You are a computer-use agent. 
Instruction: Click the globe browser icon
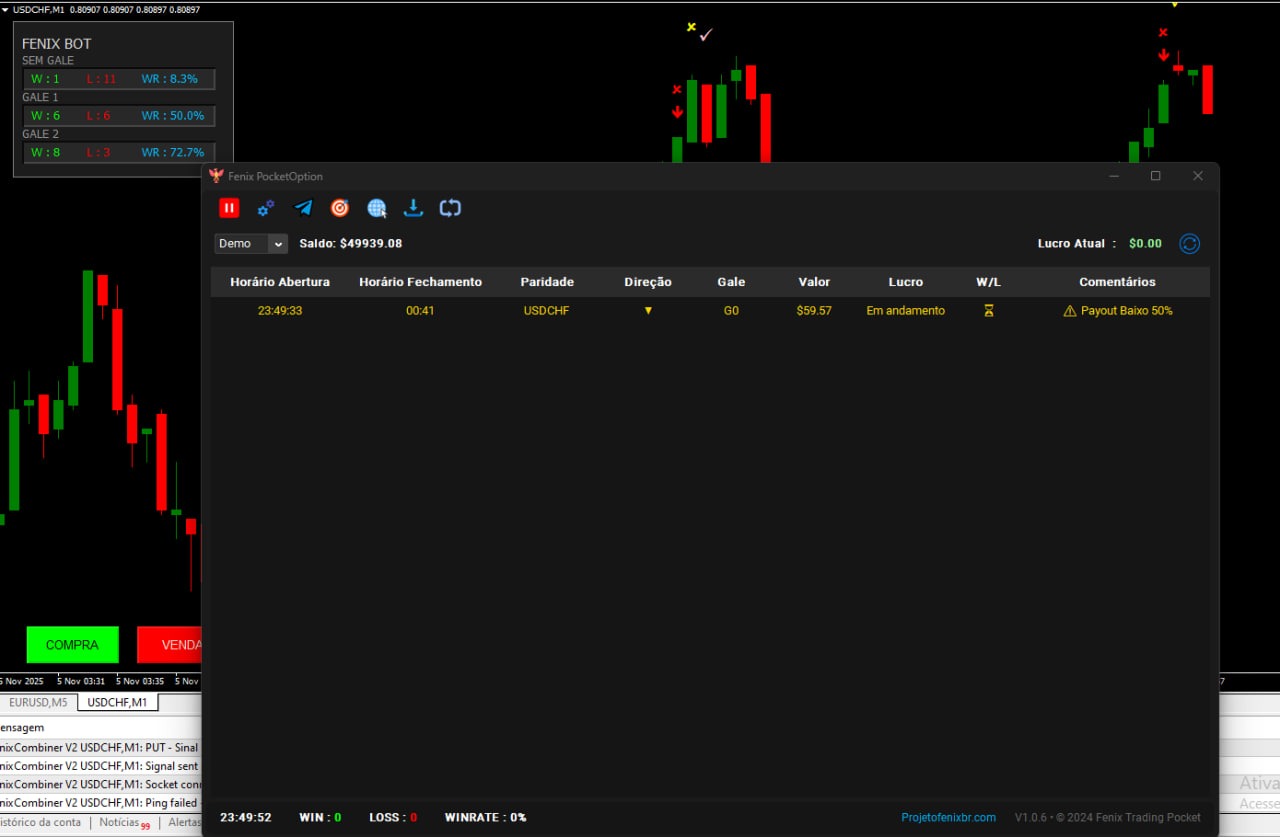(377, 208)
